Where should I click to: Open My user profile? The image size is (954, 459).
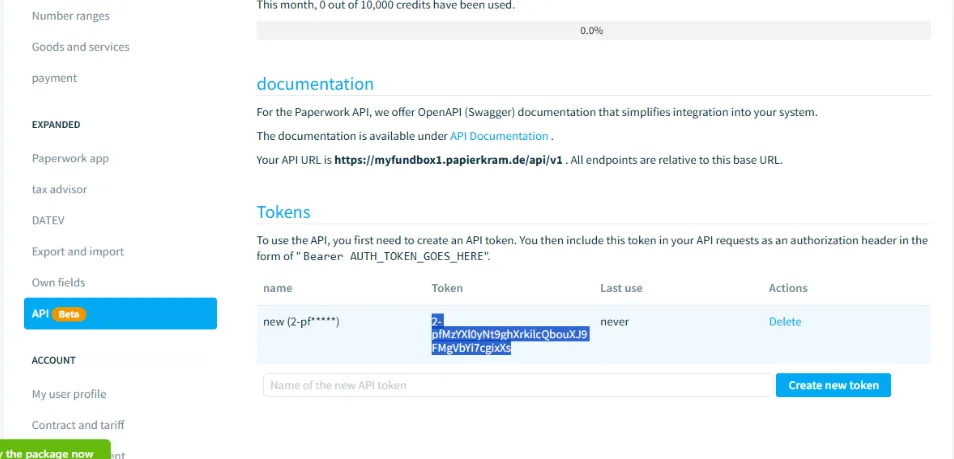[69, 394]
